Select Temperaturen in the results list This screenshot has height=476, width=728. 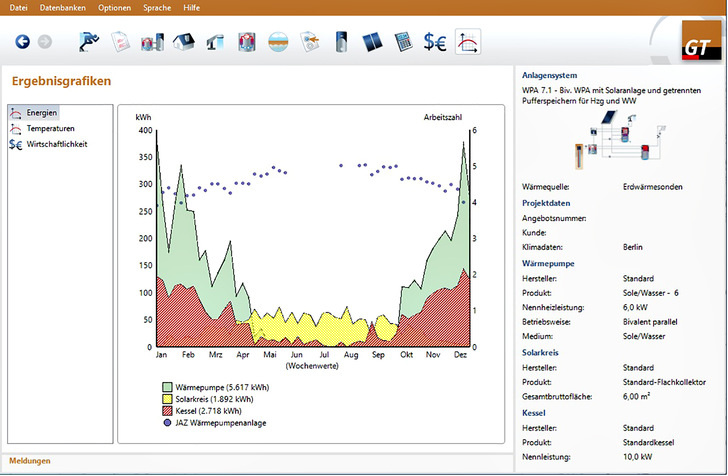(49, 129)
